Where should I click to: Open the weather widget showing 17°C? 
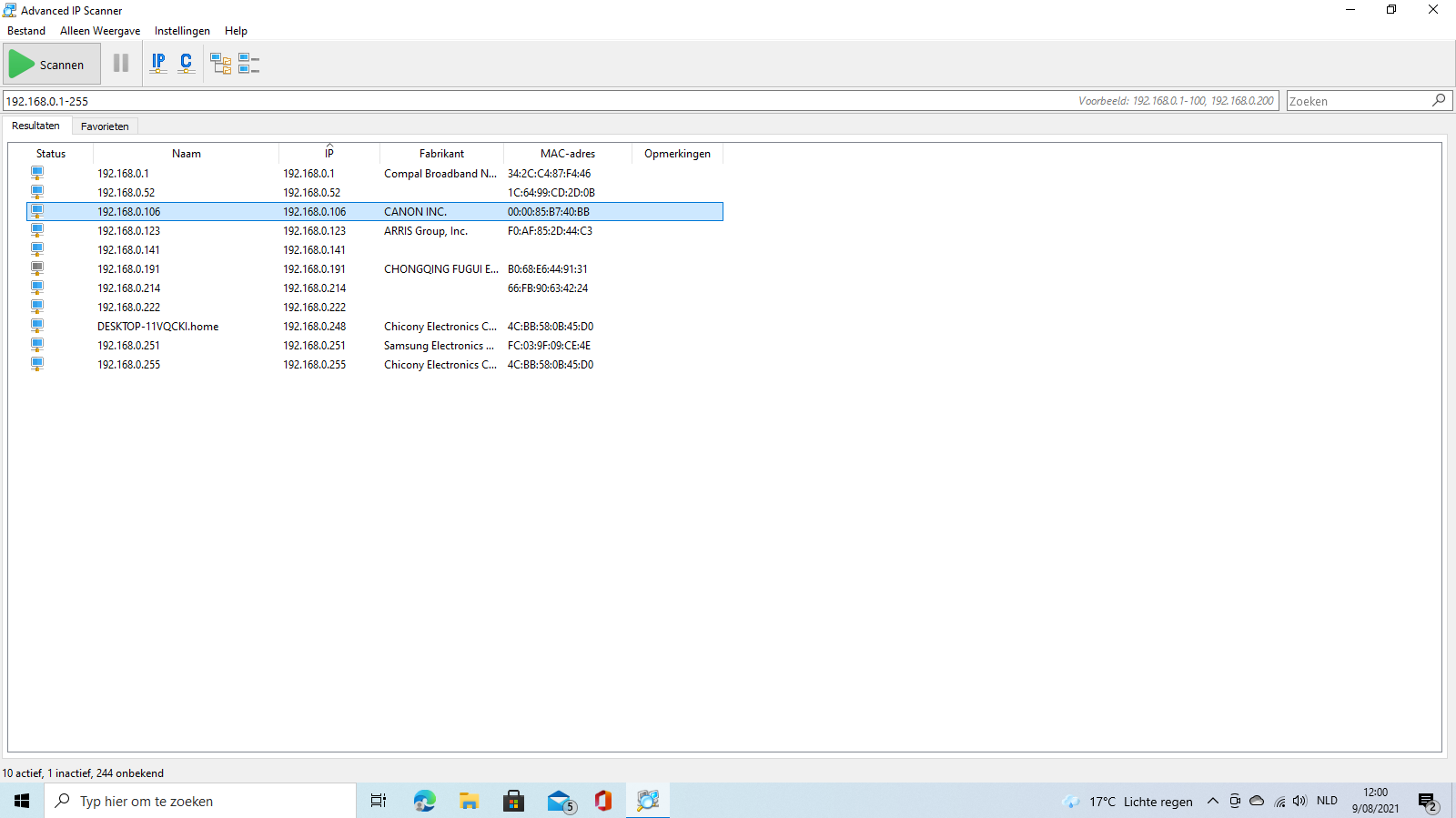tap(1127, 802)
